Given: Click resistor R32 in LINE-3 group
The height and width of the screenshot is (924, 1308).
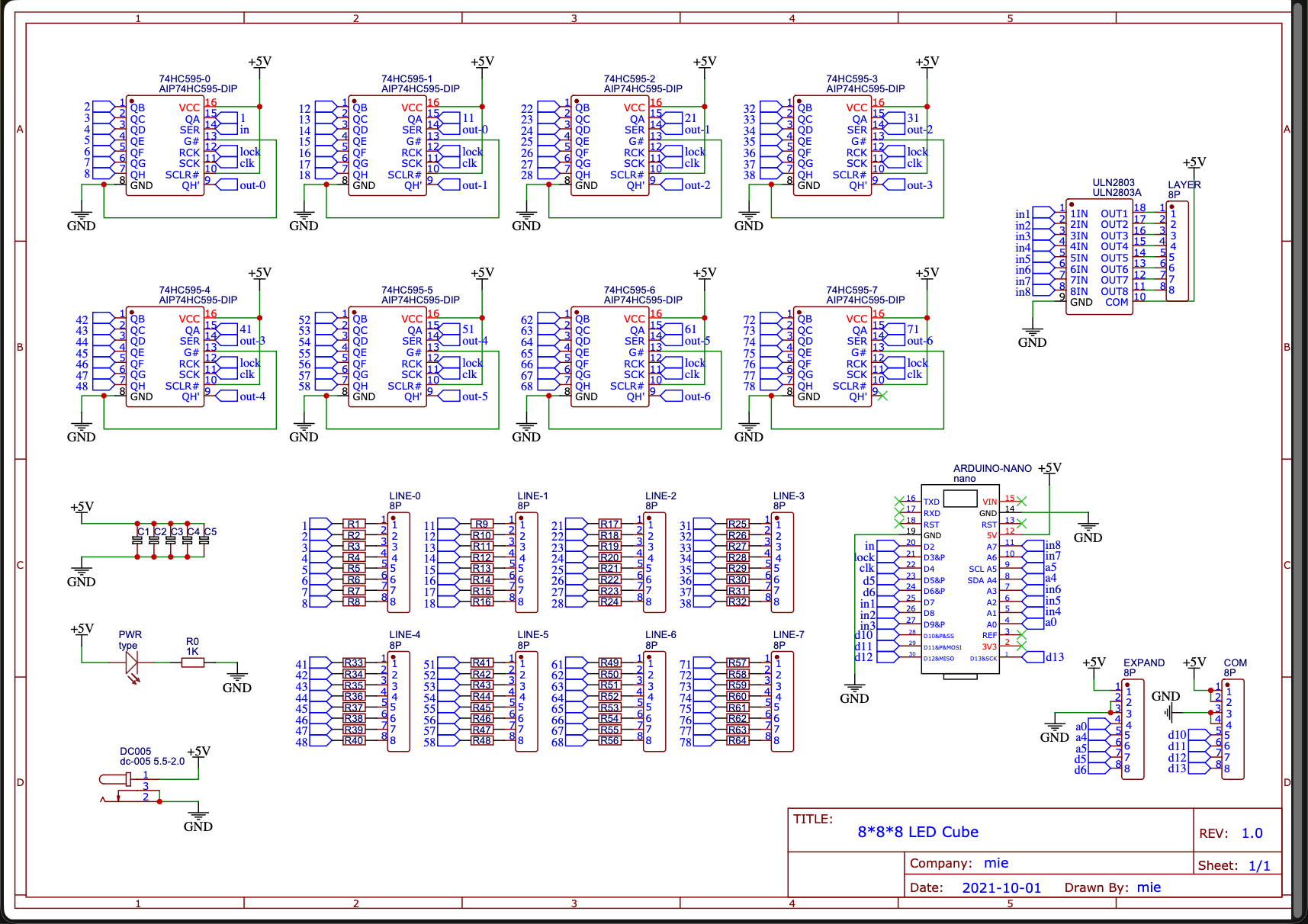Looking at the screenshot, I should click(x=738, y=602).
